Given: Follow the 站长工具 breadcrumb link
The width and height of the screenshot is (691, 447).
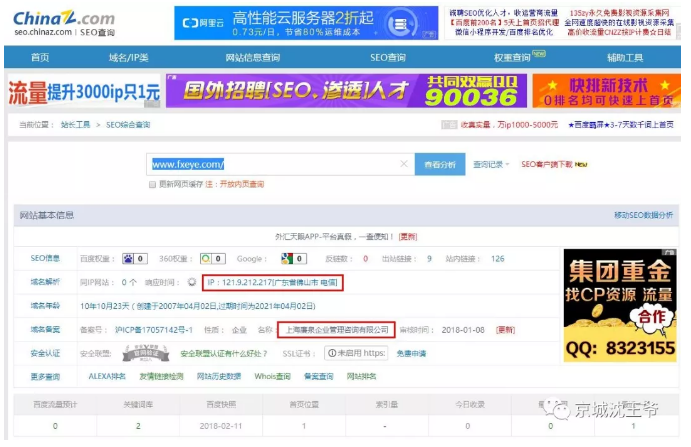Looking at the screenshot, I should tap(75, 125).
